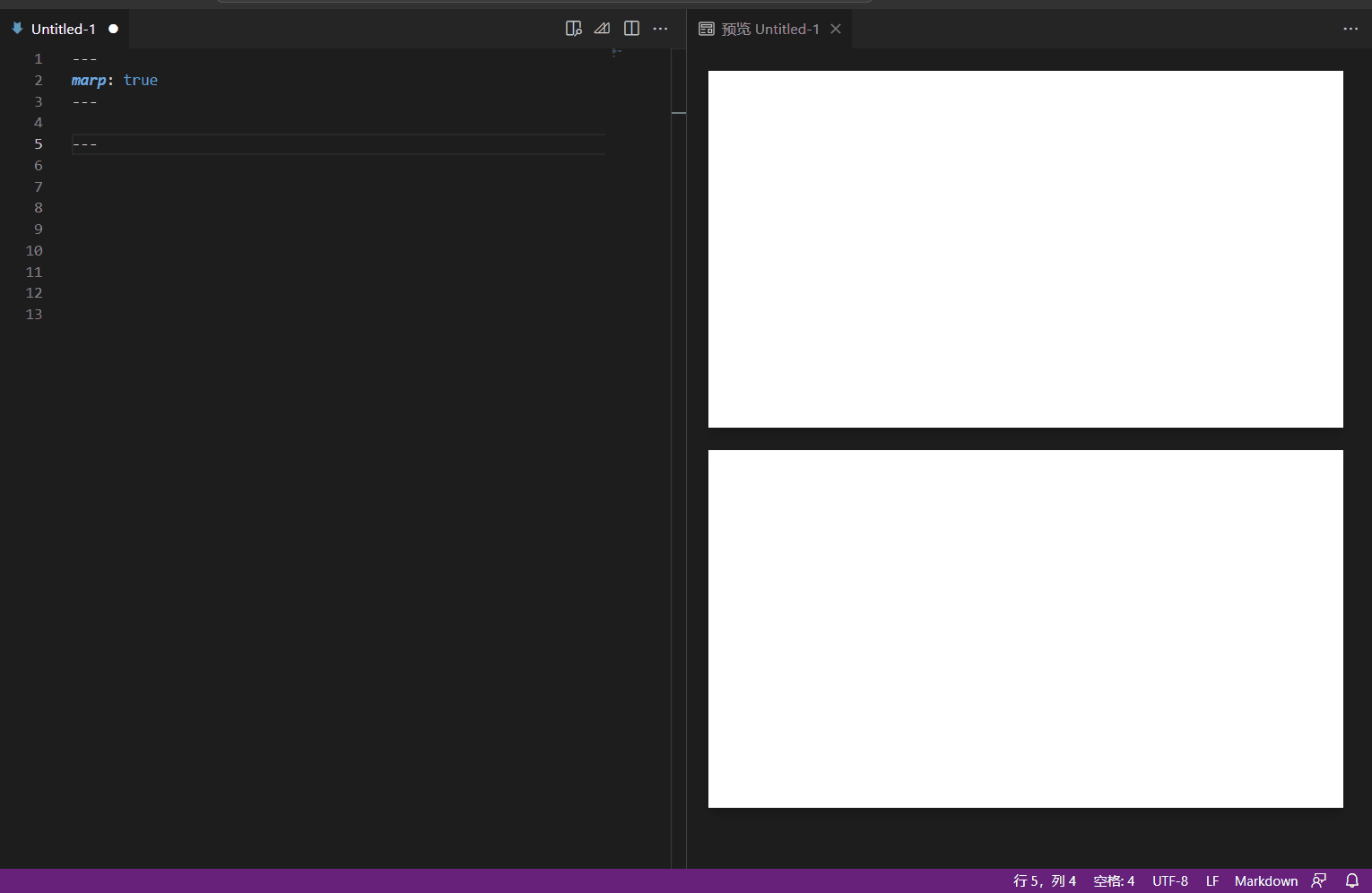
Task: Open notifications via the bell icon
Action: pos(1352,880)
